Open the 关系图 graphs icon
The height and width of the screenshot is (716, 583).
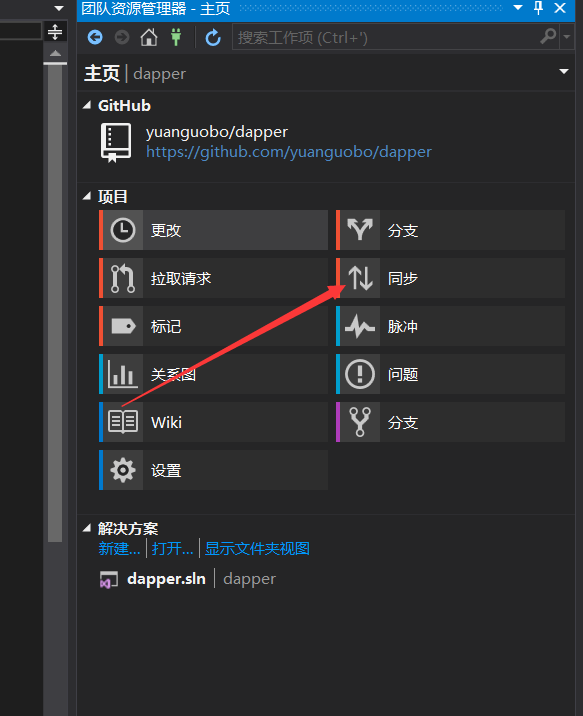123,374
